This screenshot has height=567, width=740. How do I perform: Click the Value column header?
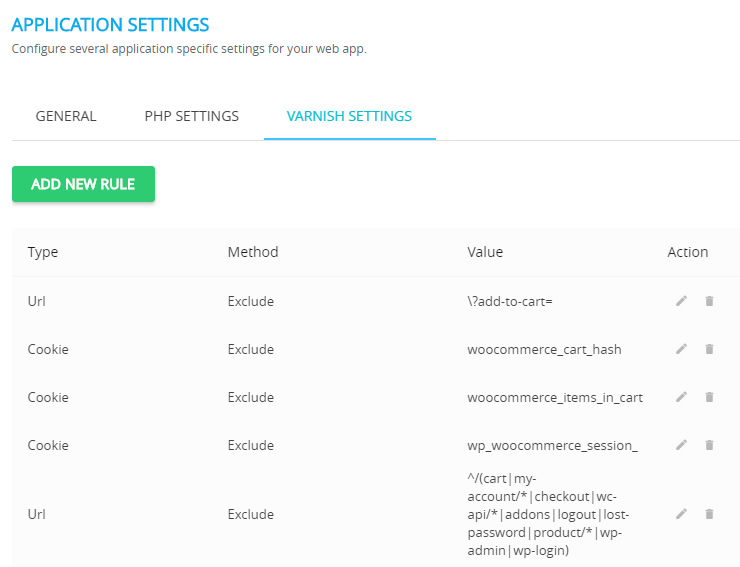[x=485, y=252]
